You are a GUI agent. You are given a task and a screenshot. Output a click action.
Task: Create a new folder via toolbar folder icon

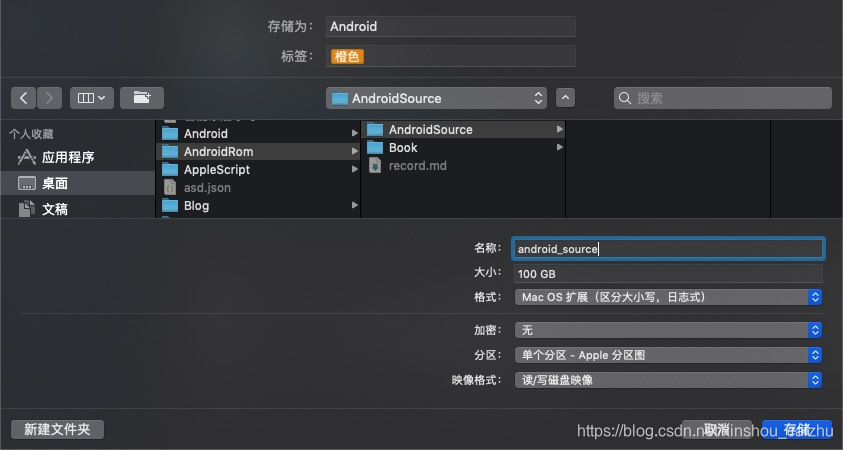(142, 98)
